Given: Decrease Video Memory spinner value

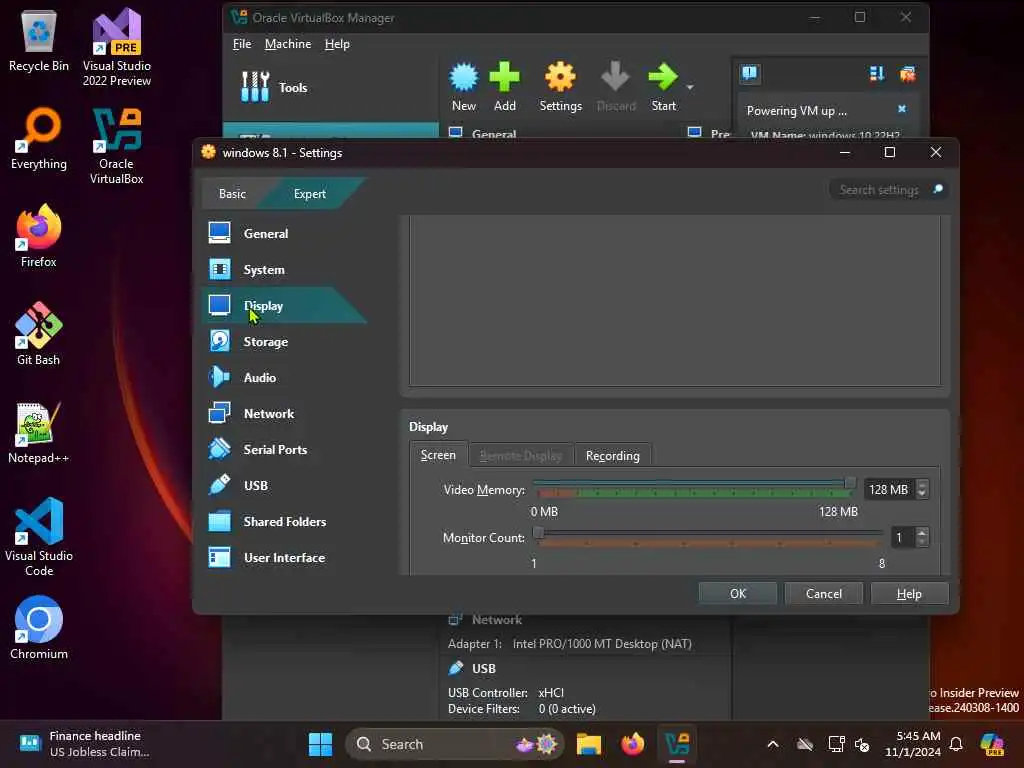Looking at the screenshot, I should point(922,494).
